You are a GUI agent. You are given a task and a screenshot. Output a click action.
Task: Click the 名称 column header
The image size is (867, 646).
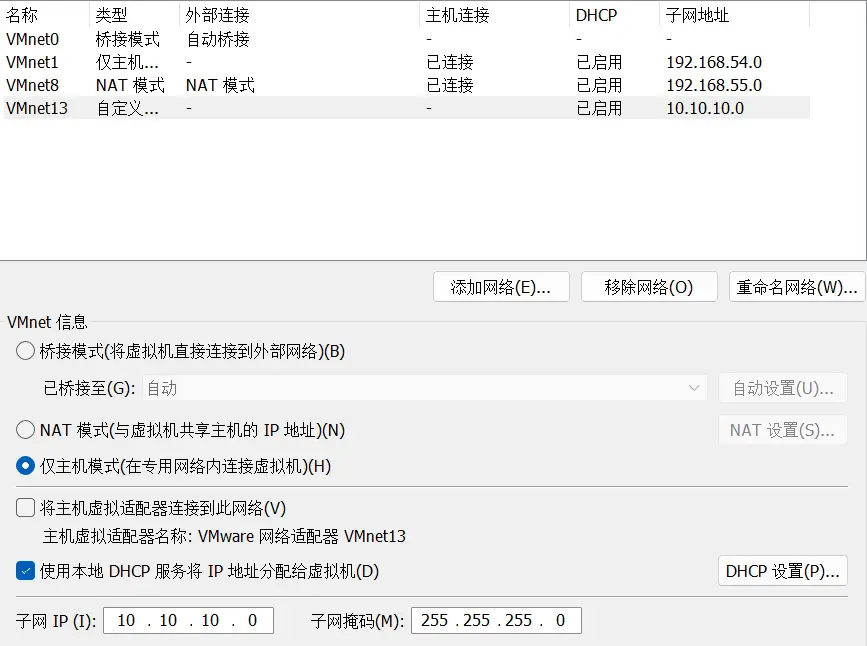click(x=22, y=15)
